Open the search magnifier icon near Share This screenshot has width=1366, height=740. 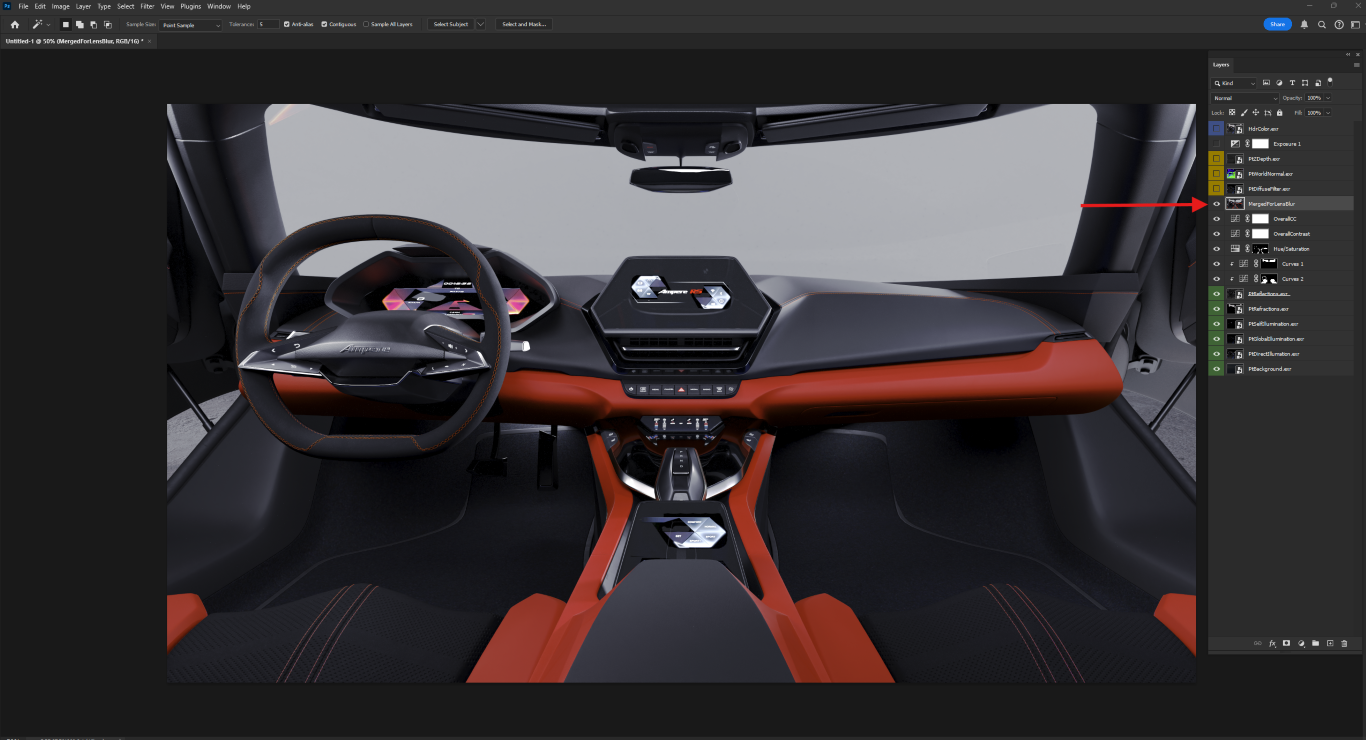[x=1322, y=24]
